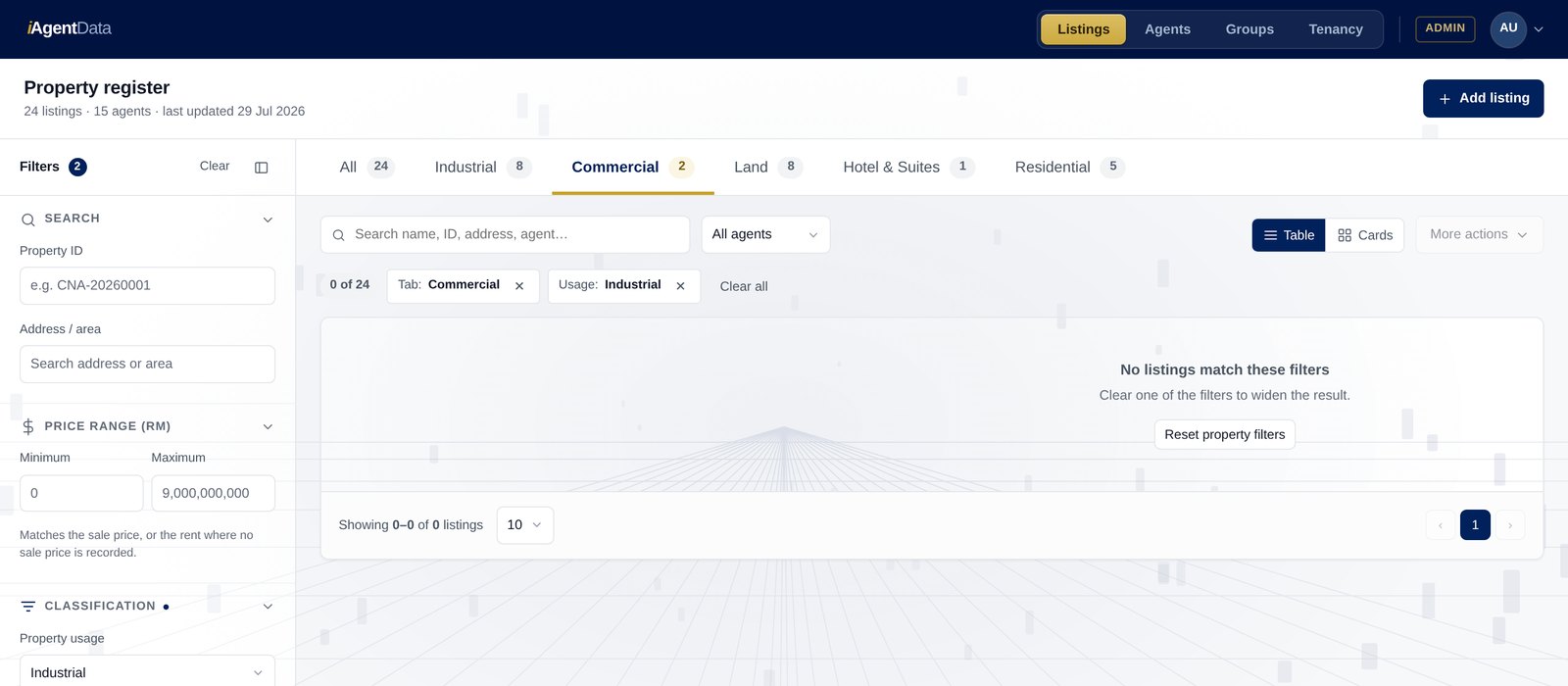Screen dimensions: 1568x686
Task: Collapse the Price Range (RM) section
Action: tap(268, 426)
